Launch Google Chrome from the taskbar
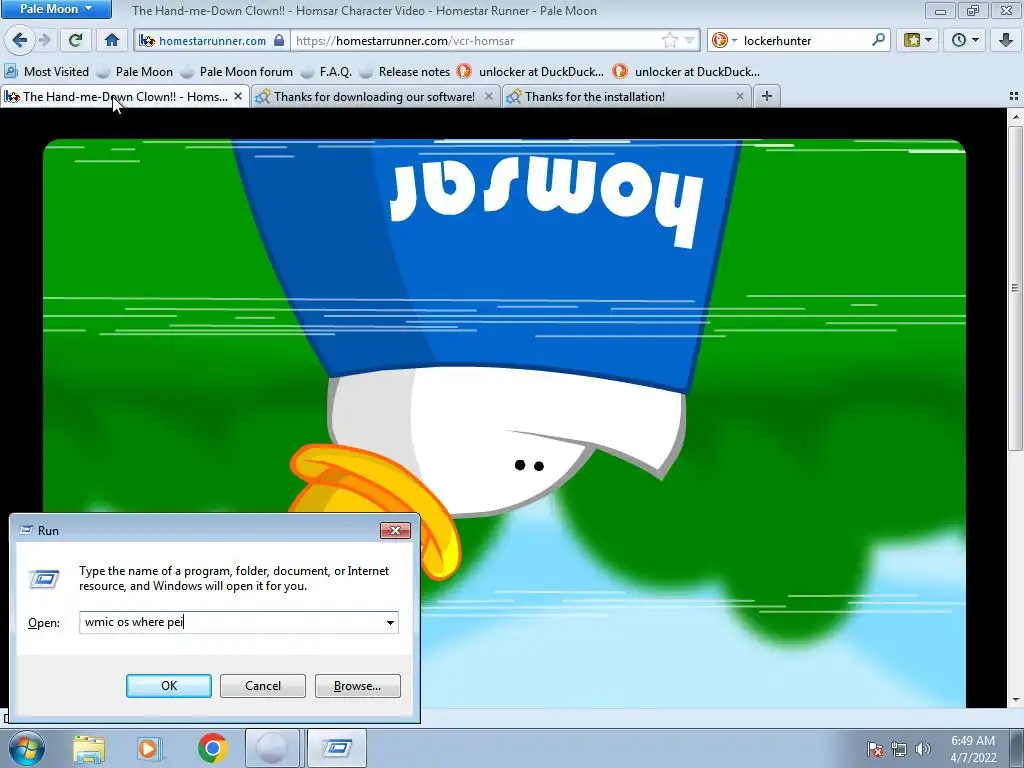The height and width of the screenshot is (768, 1024). [213, 749]
